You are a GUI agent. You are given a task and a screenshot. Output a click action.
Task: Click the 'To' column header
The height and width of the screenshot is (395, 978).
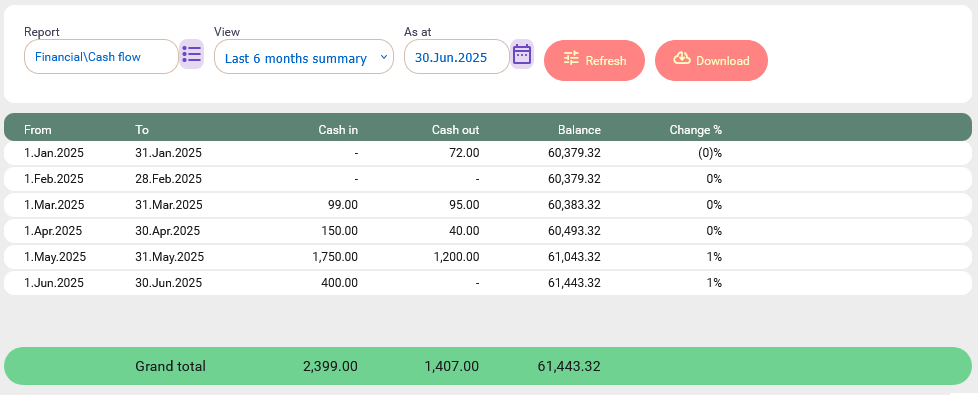[142, 130]
